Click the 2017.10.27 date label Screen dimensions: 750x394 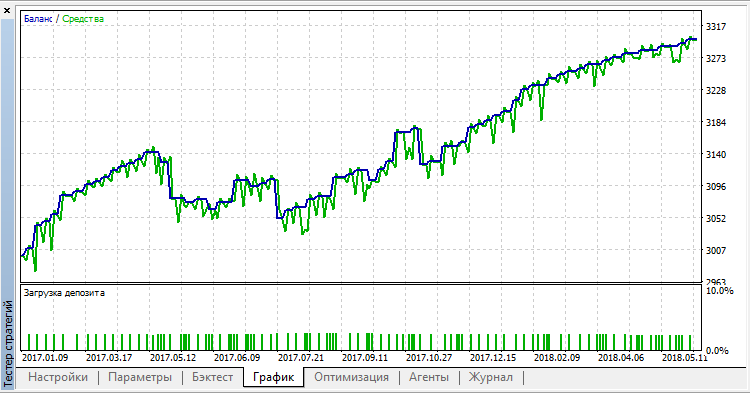429,358
